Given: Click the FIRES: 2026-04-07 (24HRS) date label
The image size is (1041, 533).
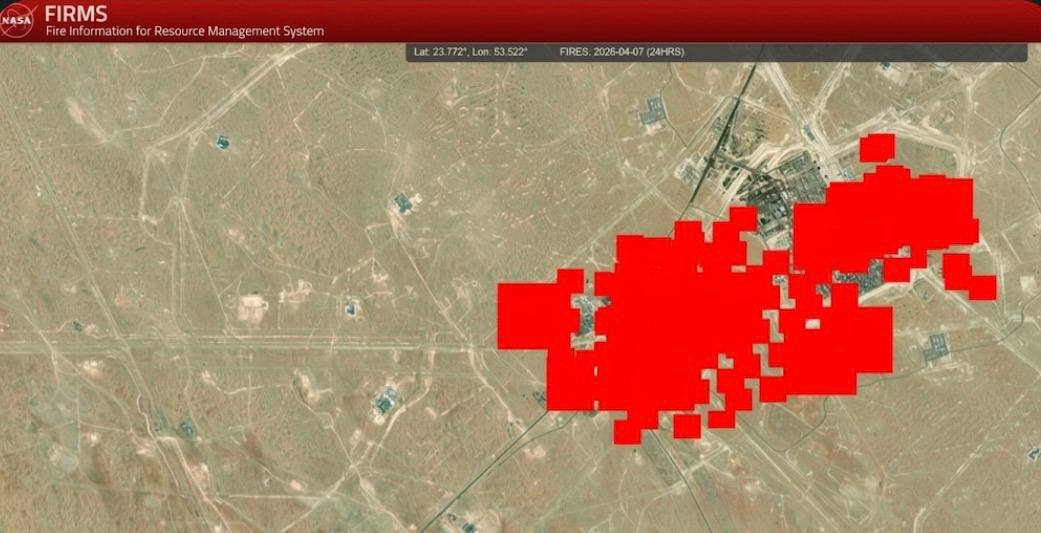Looking at the screenshot, I should [x=621, y=52].
